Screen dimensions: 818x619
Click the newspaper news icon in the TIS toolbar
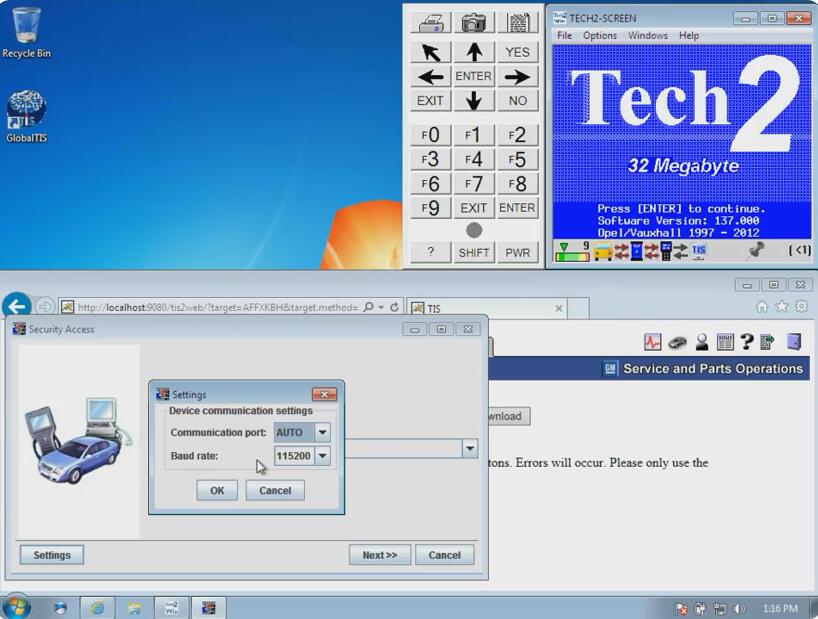(x=725, y=342)
